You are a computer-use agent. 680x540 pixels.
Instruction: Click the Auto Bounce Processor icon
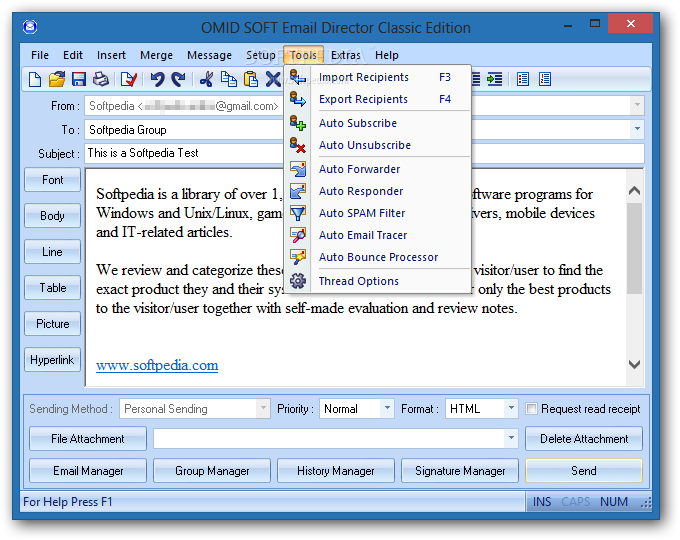click(298, 257)
